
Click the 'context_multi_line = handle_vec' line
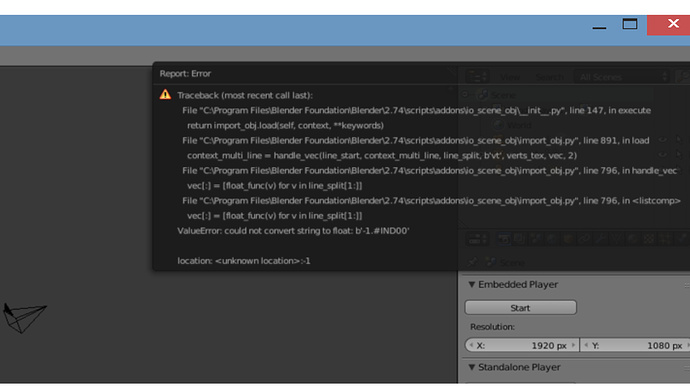click(x=382, y=155)
